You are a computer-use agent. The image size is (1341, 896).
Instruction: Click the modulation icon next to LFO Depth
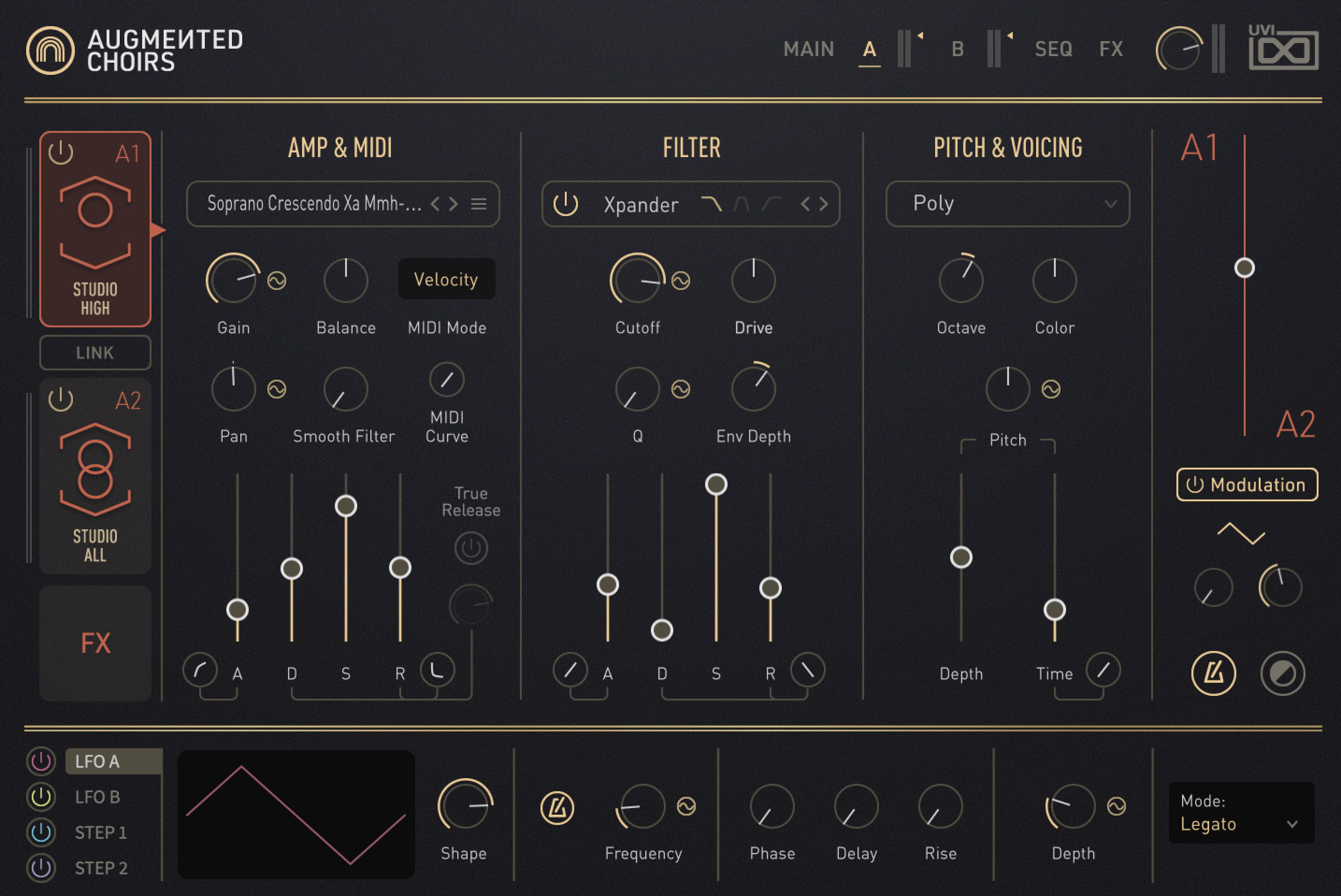point(1117,806)
